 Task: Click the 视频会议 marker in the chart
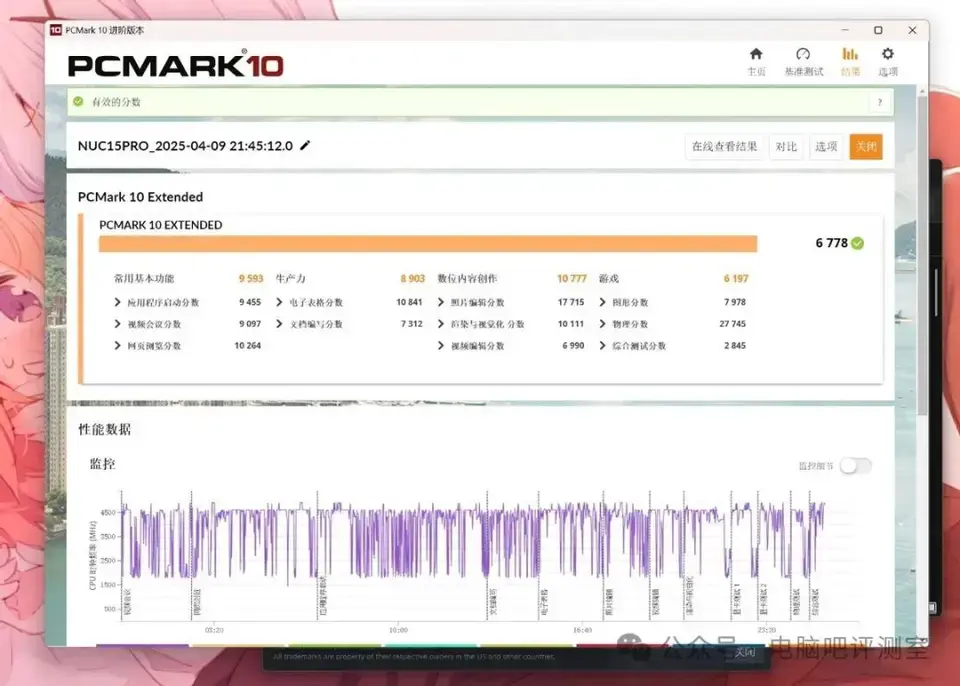[x=128, y=602]
